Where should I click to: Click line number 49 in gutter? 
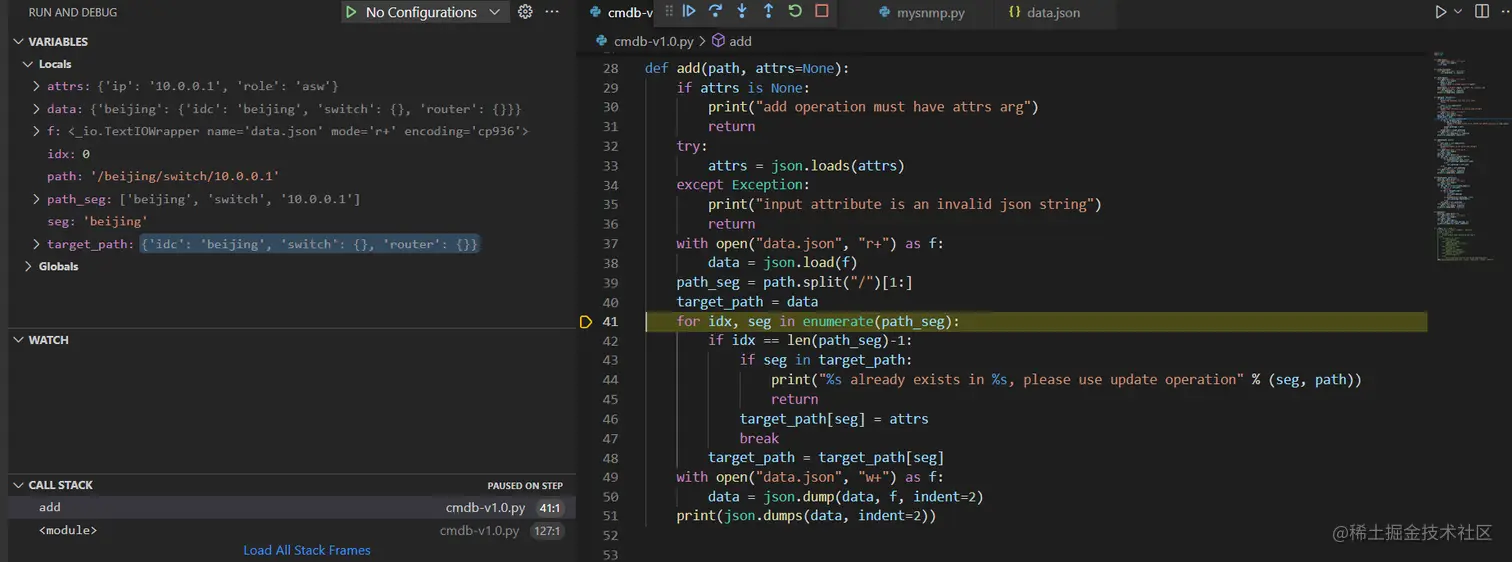point(611,477)
